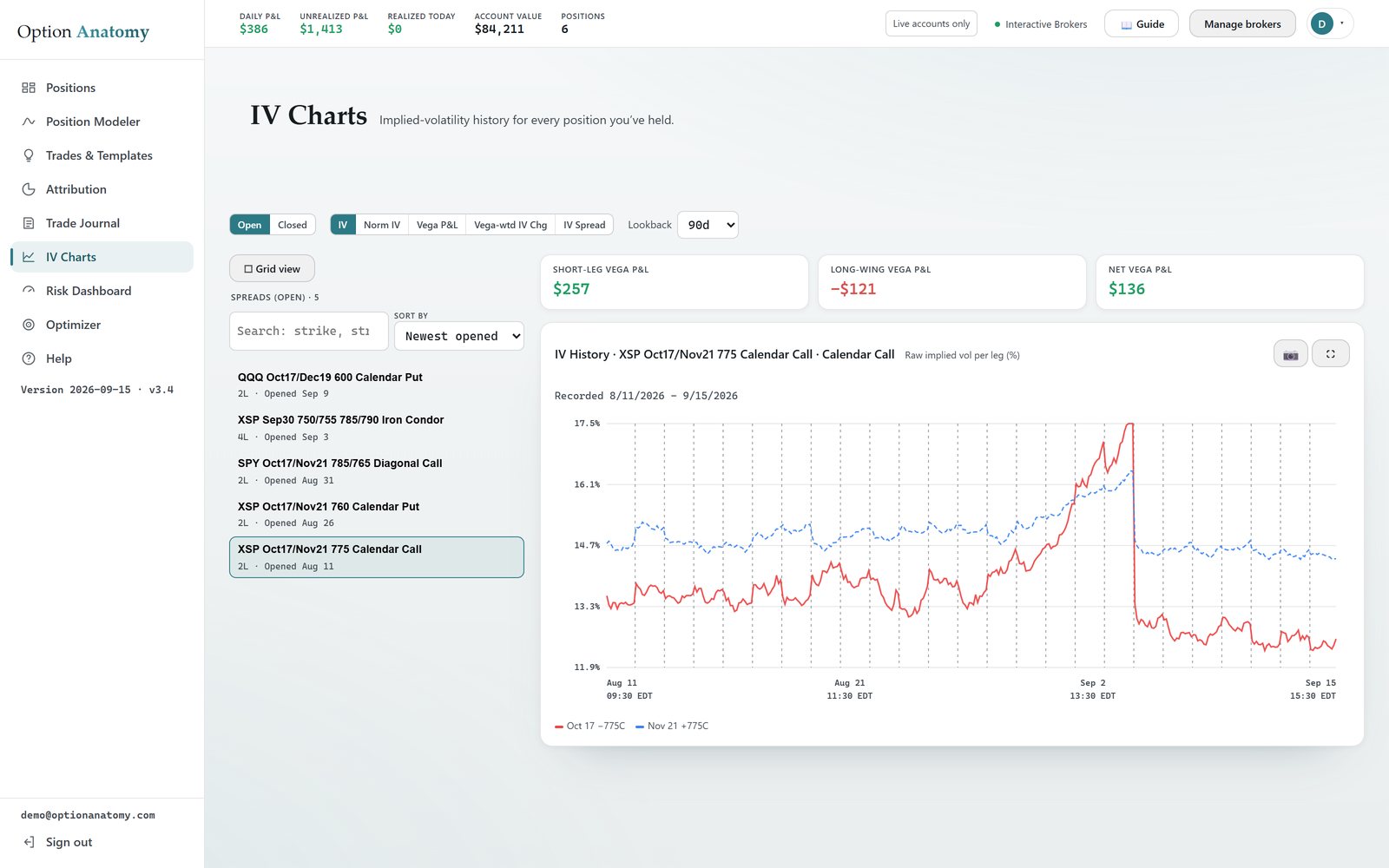The image size is (1389, 868).
Task: Select the Vega-wtd IV Chg tab
Action: click(510, 225)
